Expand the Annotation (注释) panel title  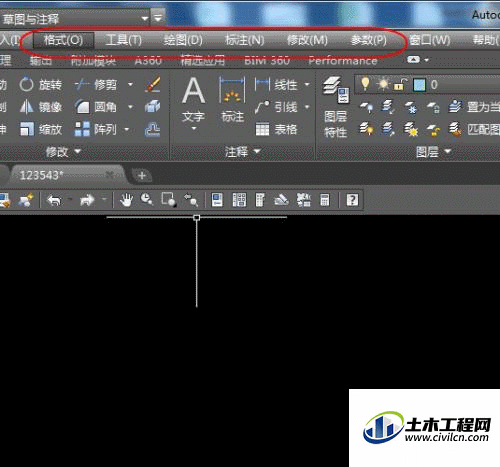click(242, 152)
